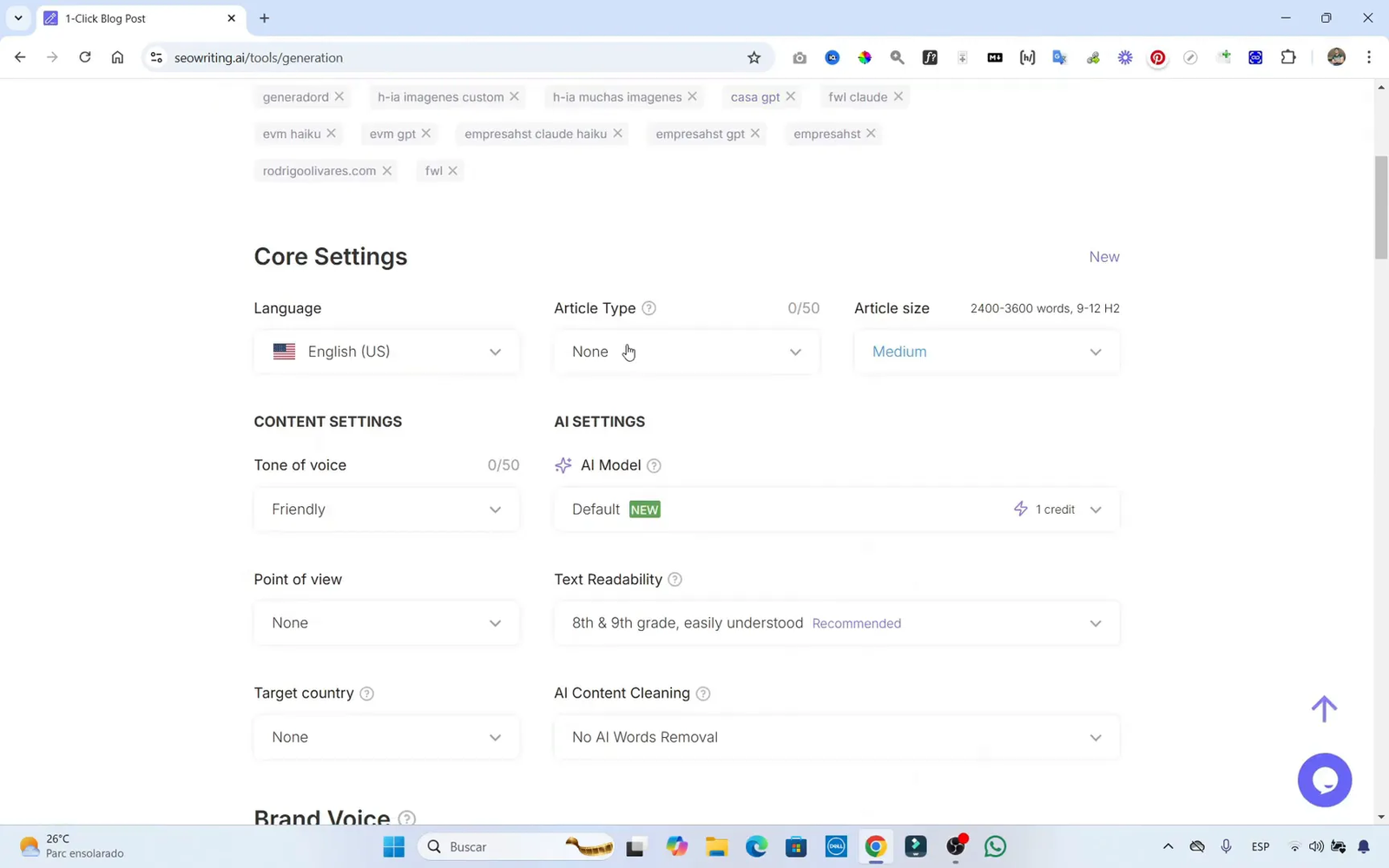Open the Google Translate extension
The width and height of the screenshot is (1389, 868).
coord(1059,57)
